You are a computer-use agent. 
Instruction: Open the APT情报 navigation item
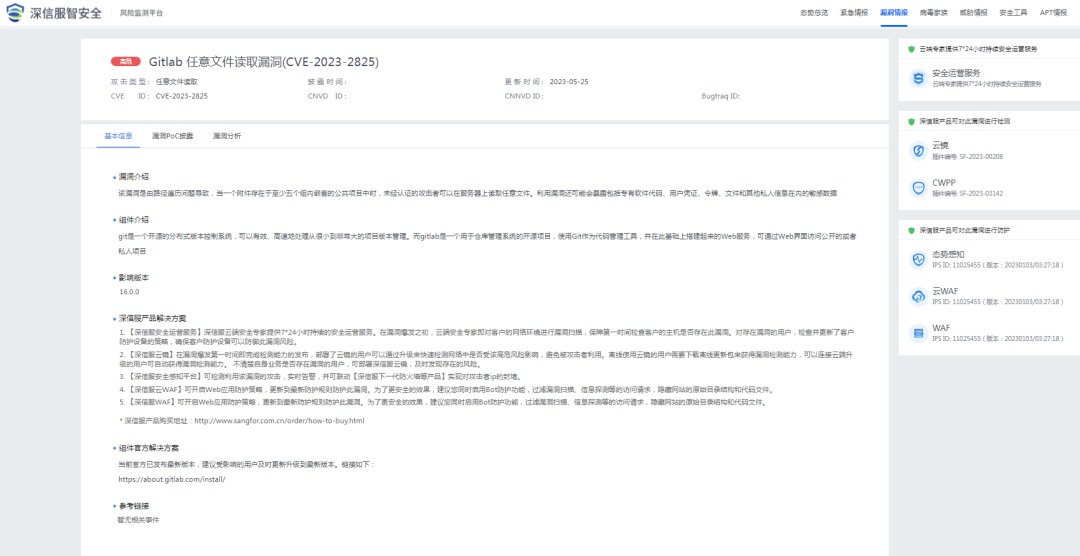click(x=1053, y=13)
